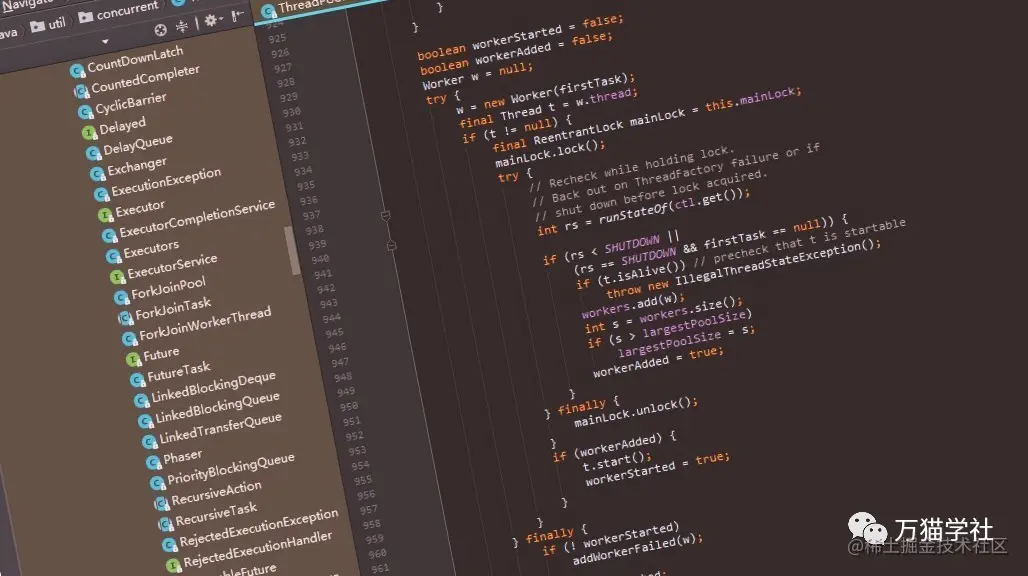Image resolution: width=1028 pixels, height=576 pixels.
Task: Select RejectedExecutionException in the tree
Action: [259, 528]
